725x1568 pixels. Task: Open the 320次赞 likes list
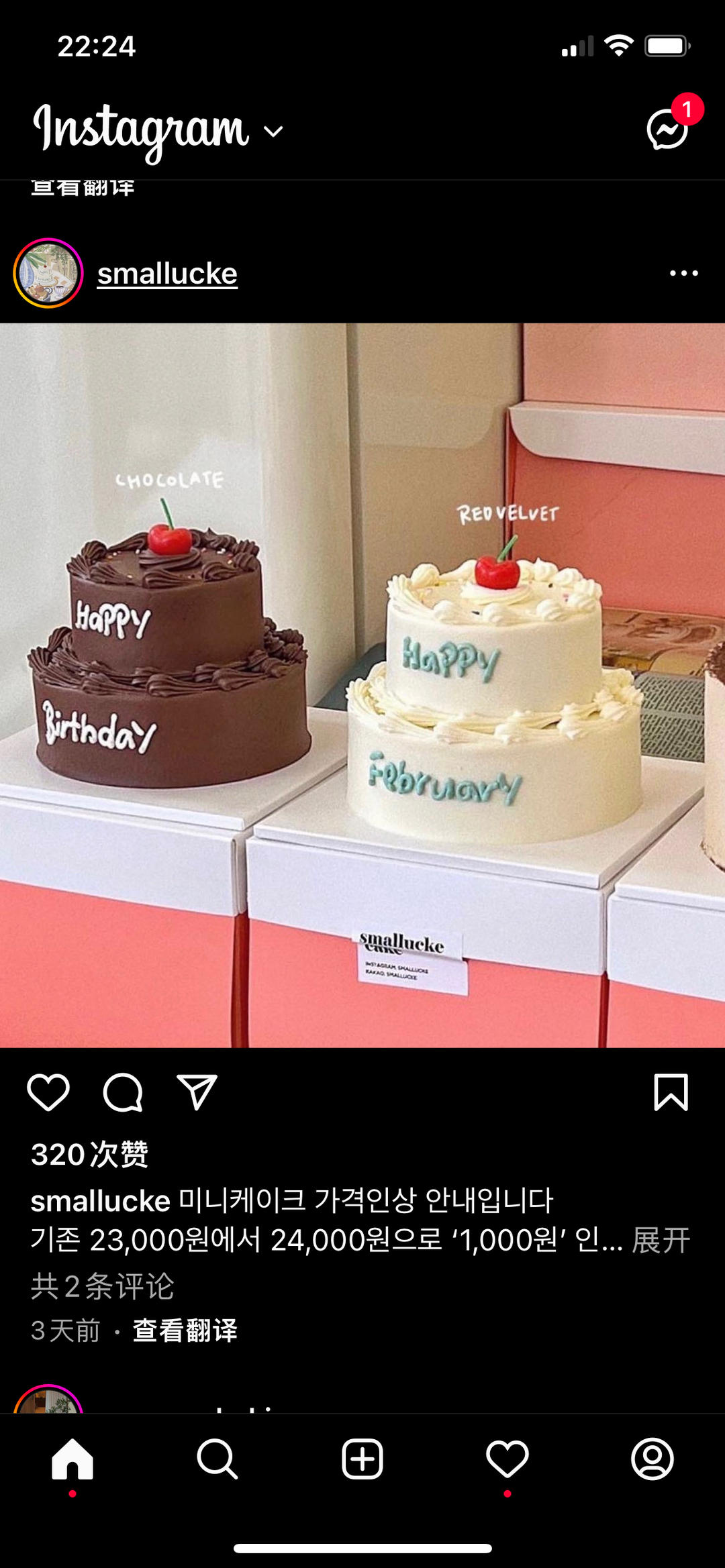click(89, 1154)
